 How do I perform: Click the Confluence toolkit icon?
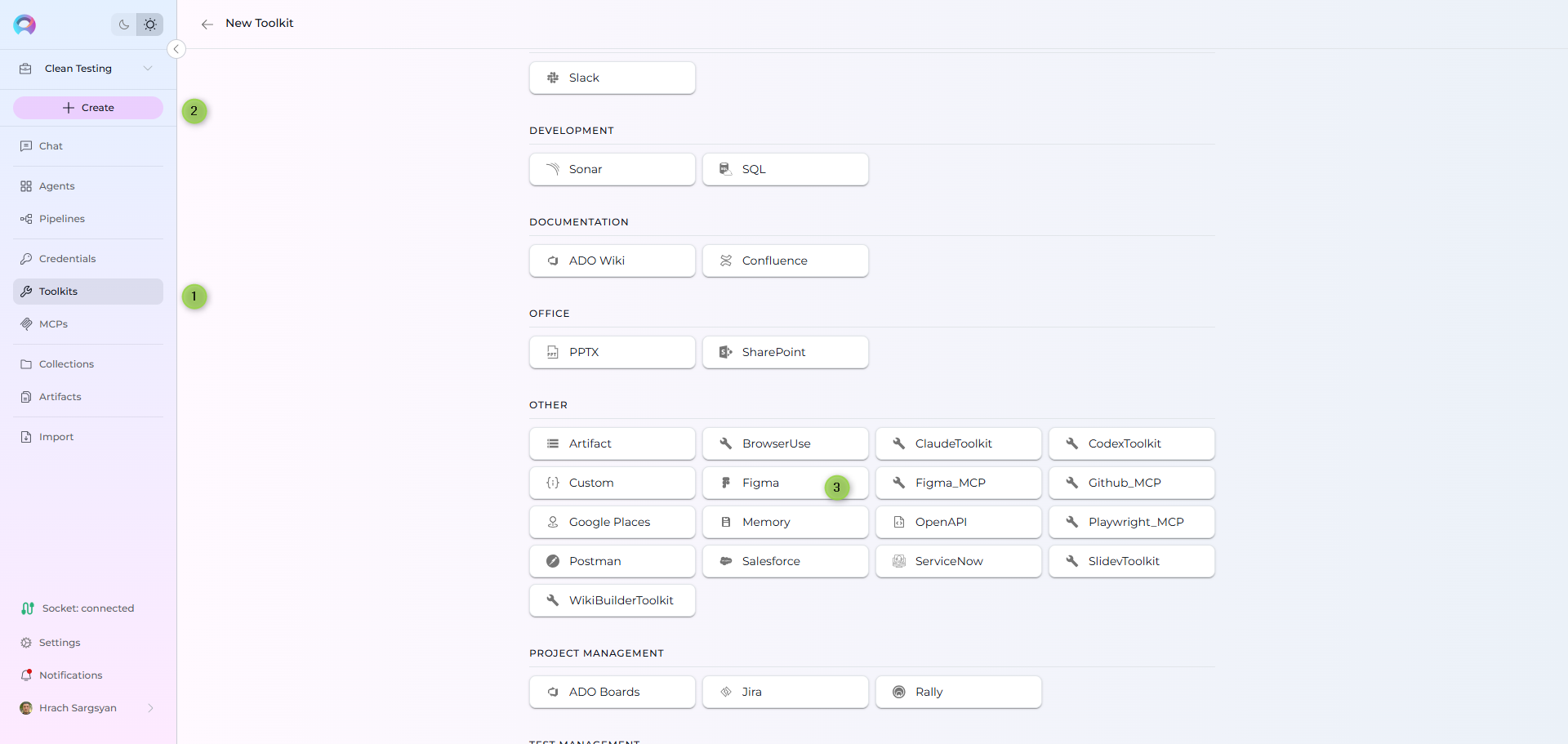click(725, 261)
